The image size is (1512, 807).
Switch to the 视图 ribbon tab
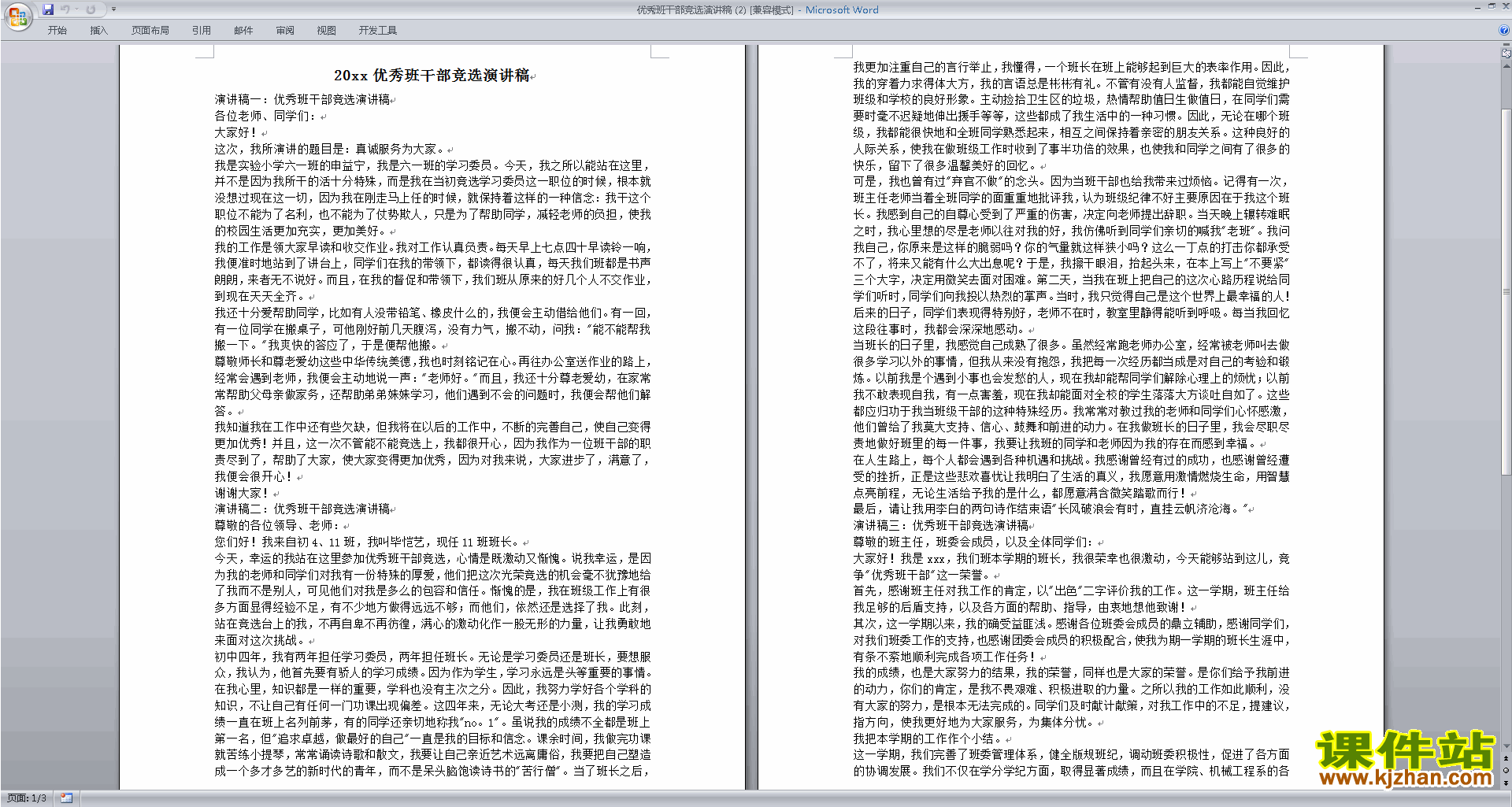[327, 31]
